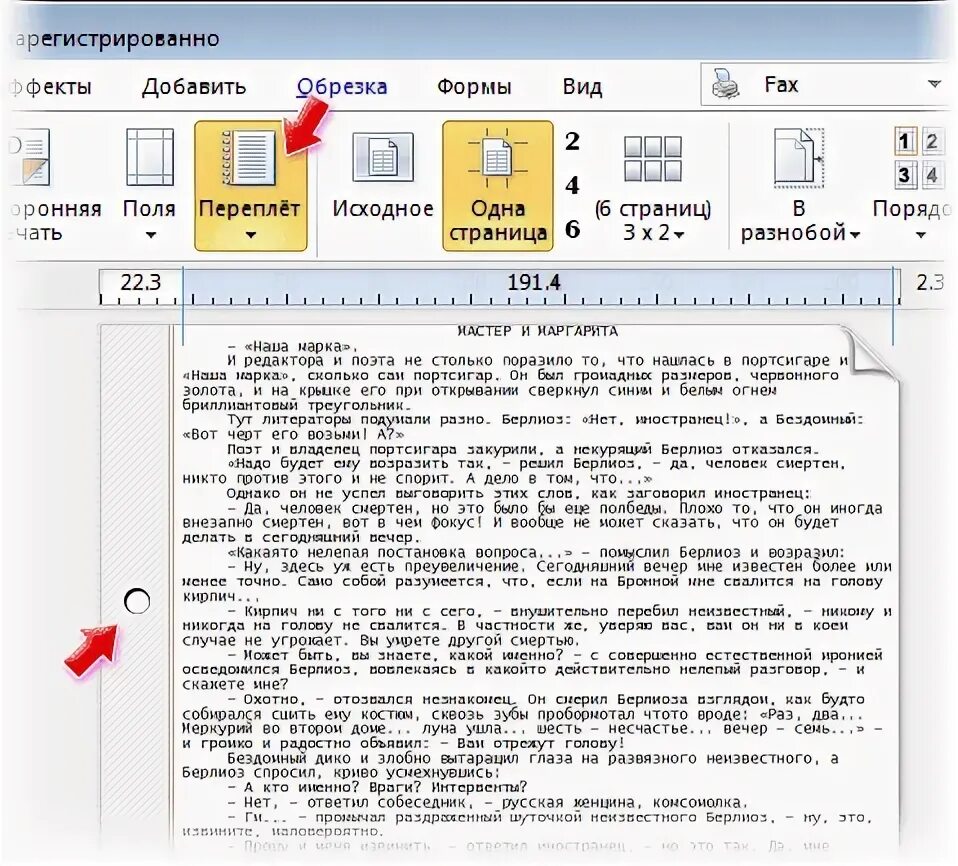958x866 pixels.
Task: Expand the В разнобой dropdown arrow
Action: coord(854,235)
